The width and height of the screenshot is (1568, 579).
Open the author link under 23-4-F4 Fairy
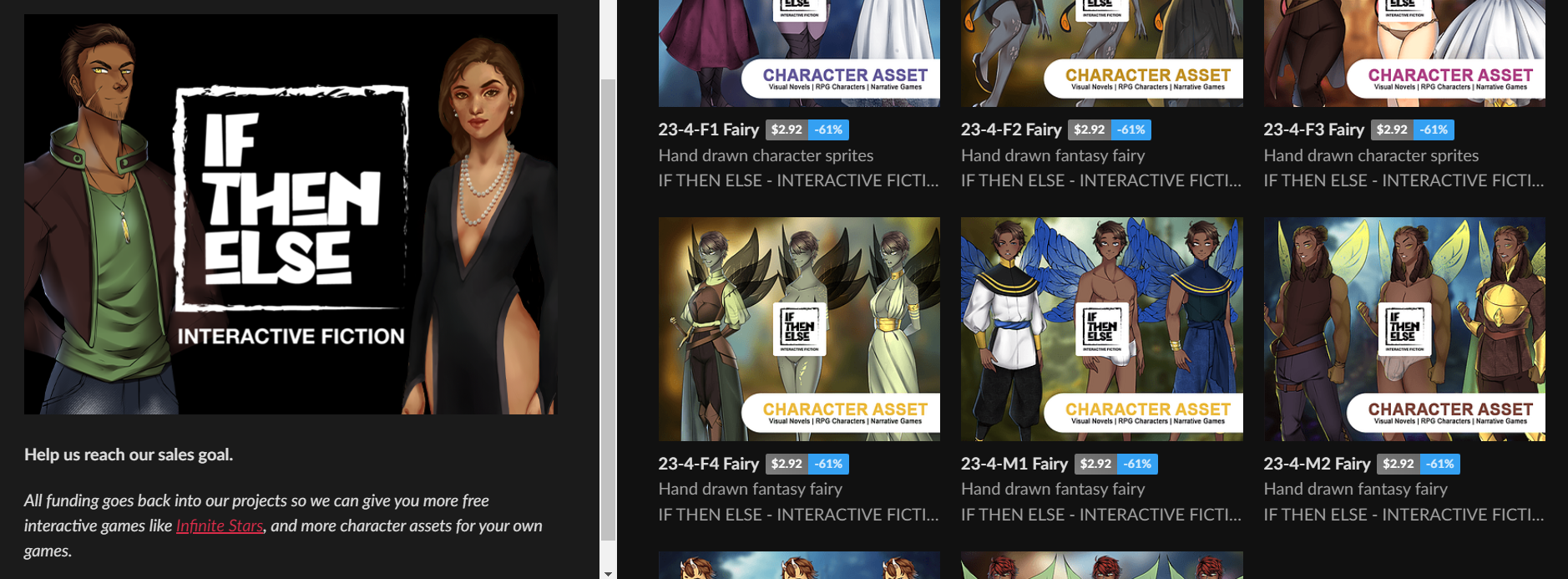tap(799, 515)
